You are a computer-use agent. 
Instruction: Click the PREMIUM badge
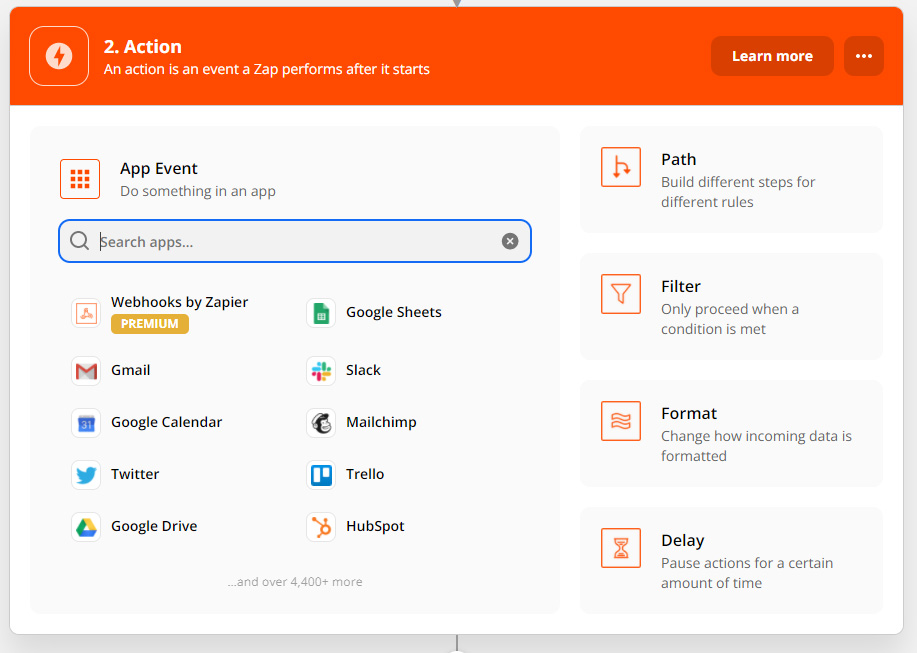150,324
